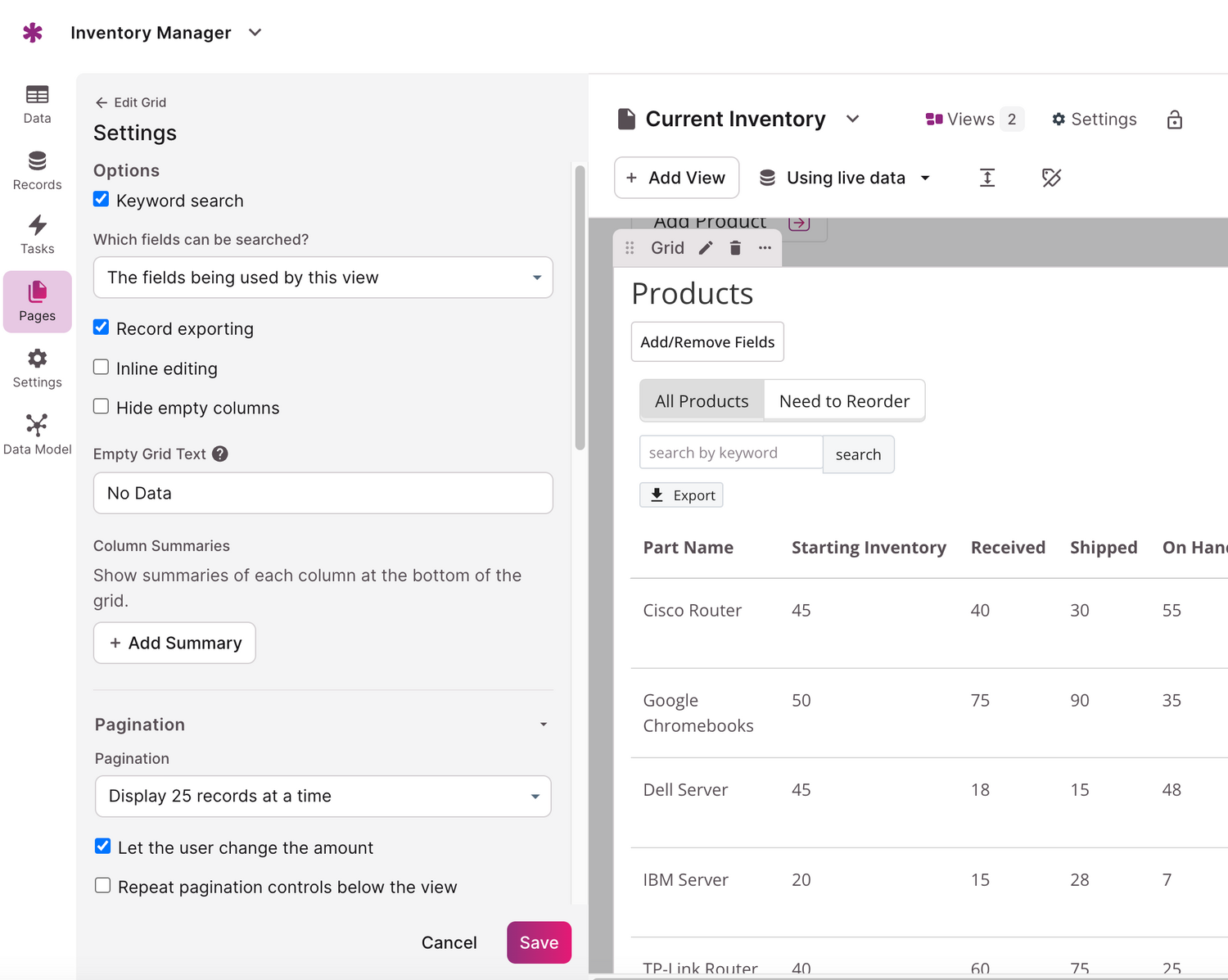Check Hide empty columns option
This screenshot has height=980, width=1228.
click(x=102, y=407)
